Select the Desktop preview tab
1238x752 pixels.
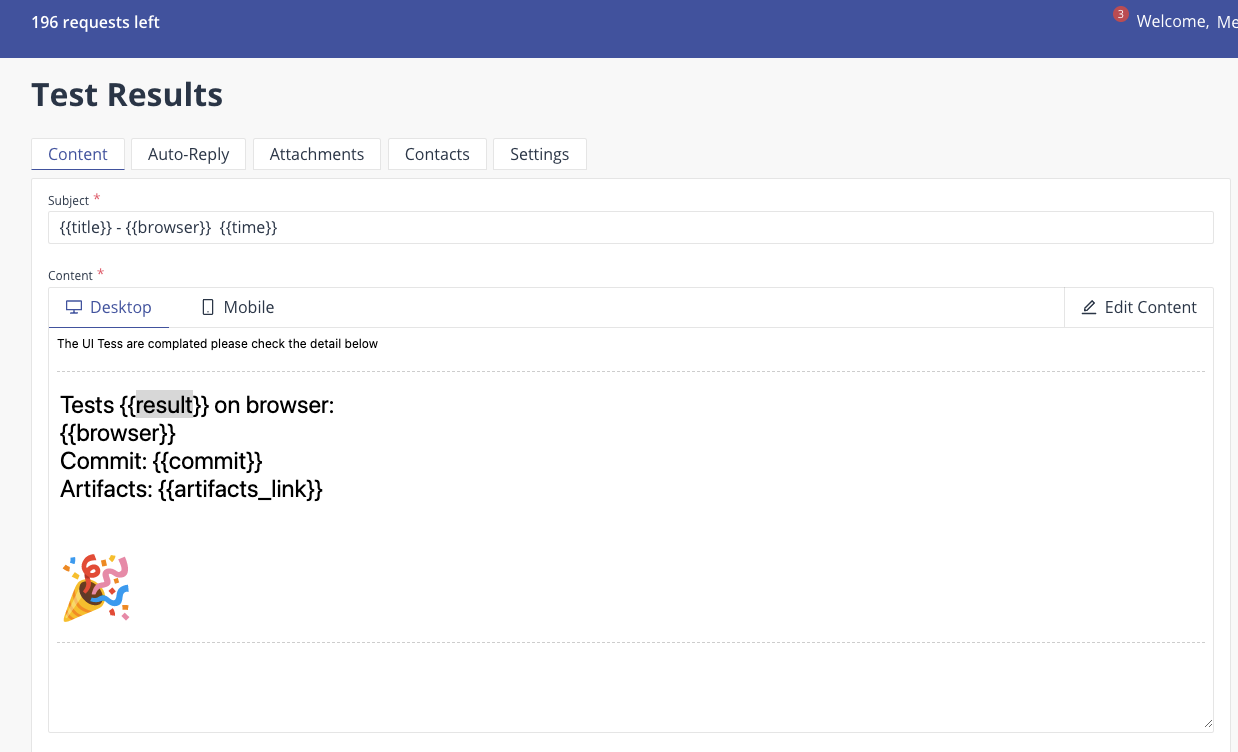click(x=109, y=307)
